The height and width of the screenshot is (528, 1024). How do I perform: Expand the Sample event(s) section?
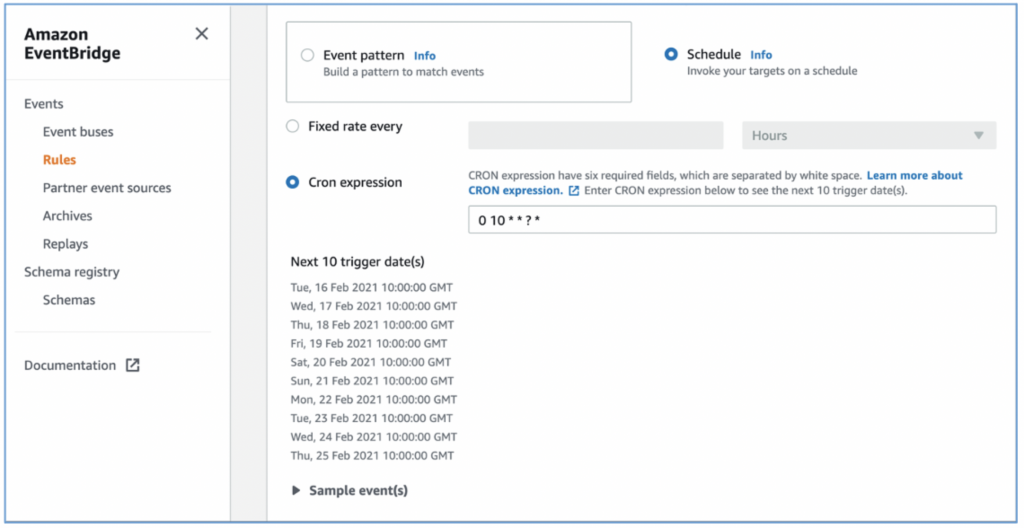pyautogui.click(x=350, y=491)
